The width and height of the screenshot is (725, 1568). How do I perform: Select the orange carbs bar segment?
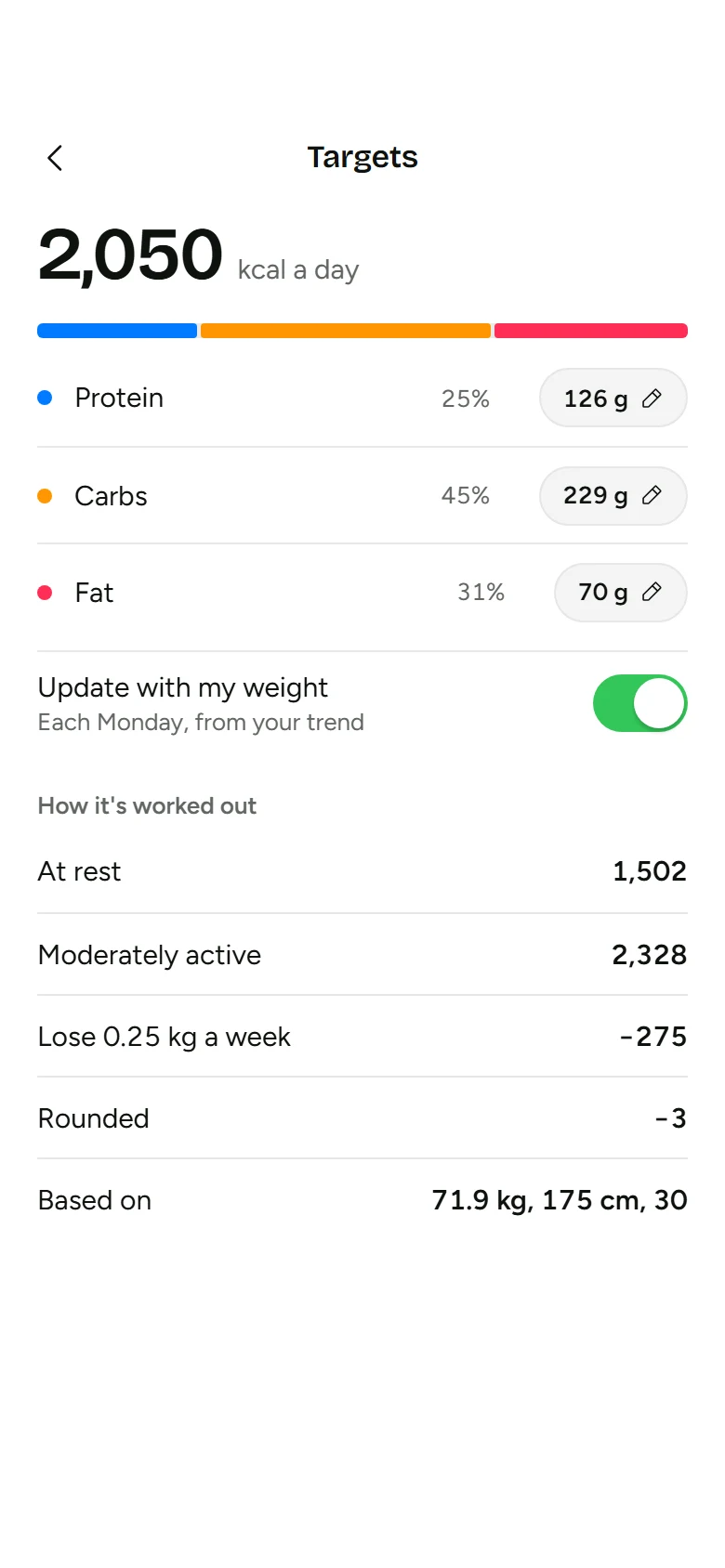[346, 331]
